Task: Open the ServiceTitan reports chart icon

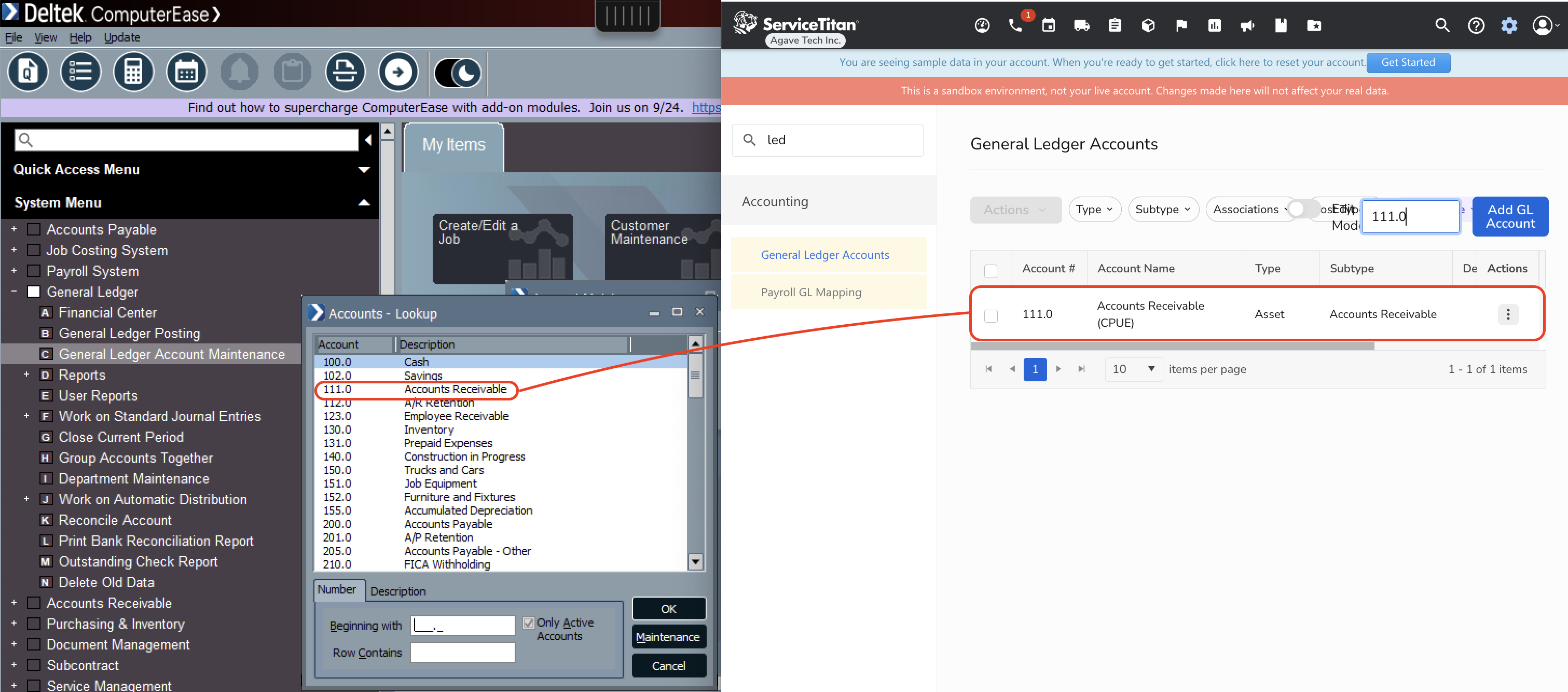Action: point(1214,25)
